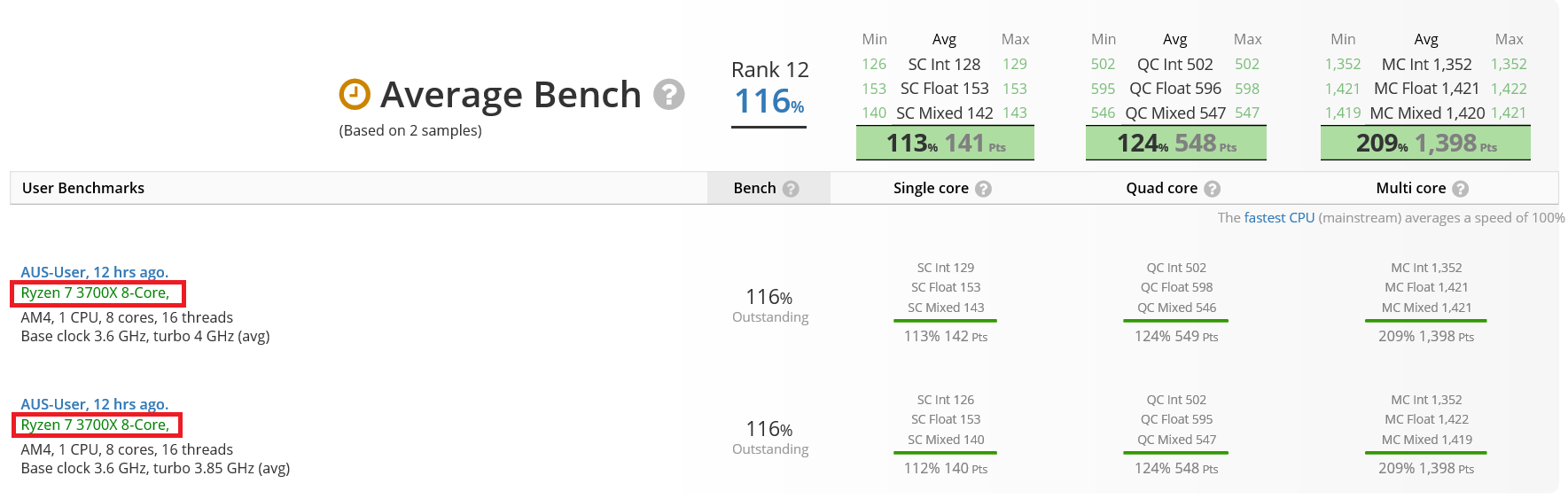This screenshot has width=1568, height=499.
Task: Click the Bench column header
Action: (754, 188)
